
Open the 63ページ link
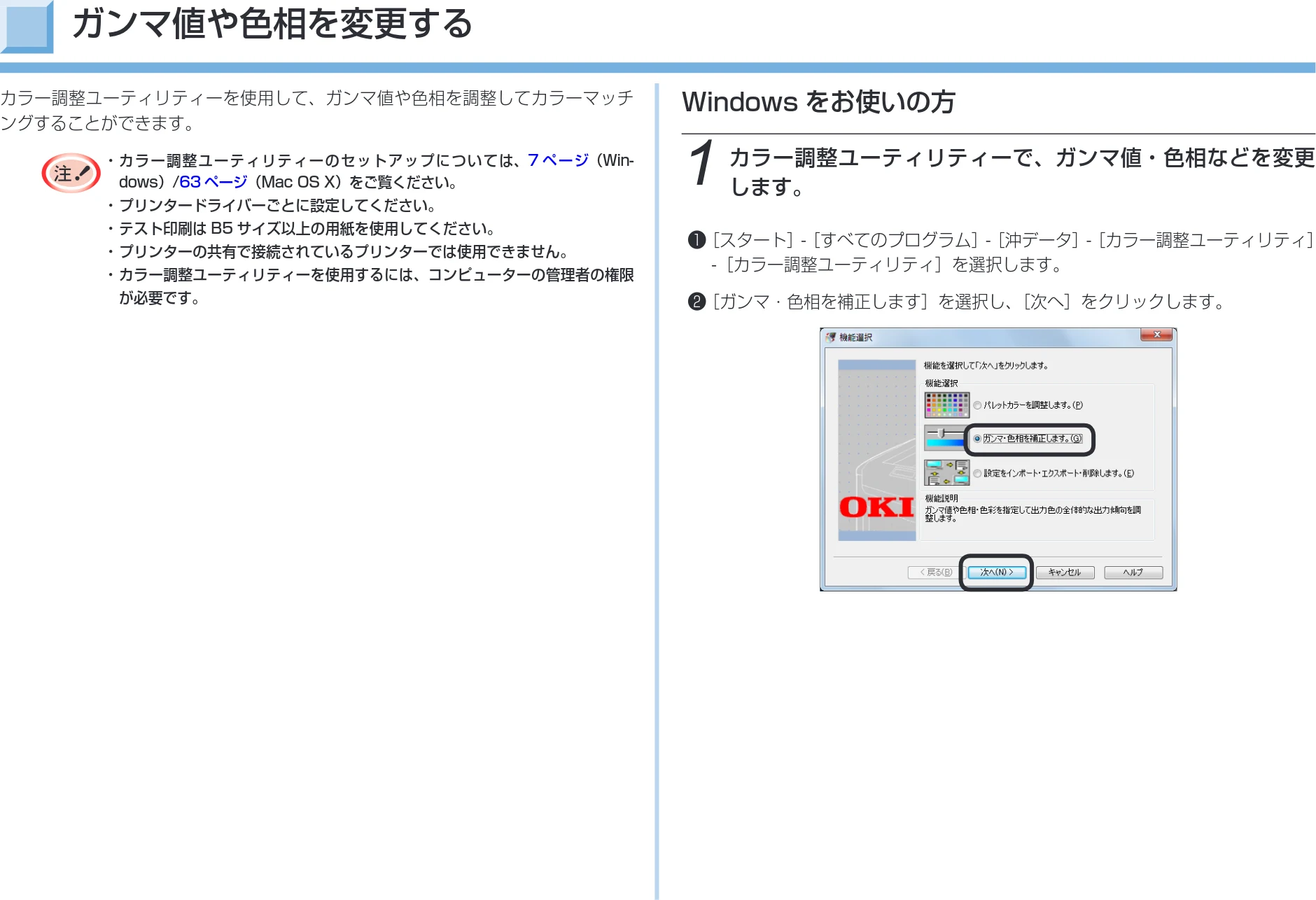click(213, 182)
